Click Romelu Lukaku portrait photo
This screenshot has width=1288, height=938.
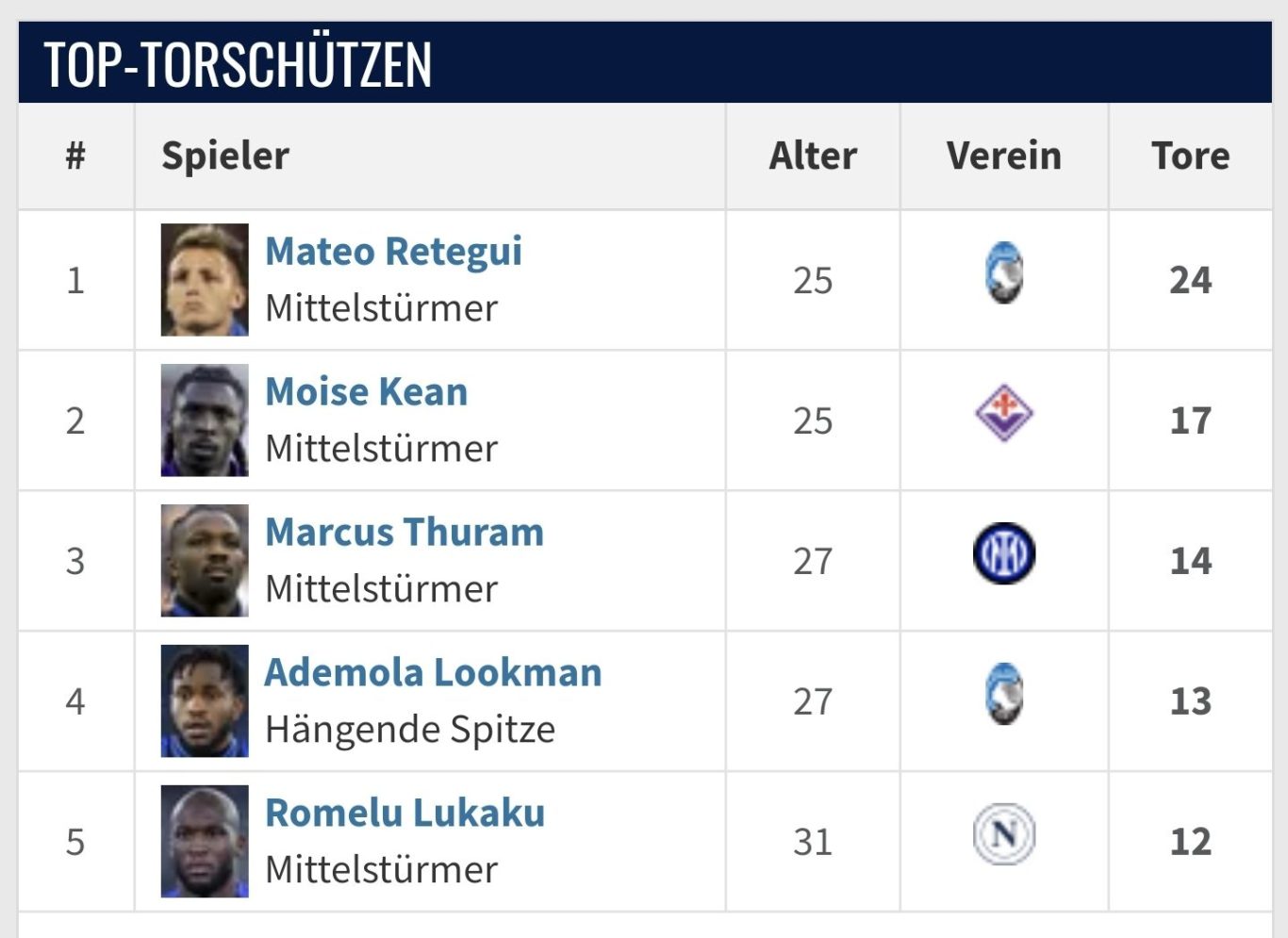(205, 842)
